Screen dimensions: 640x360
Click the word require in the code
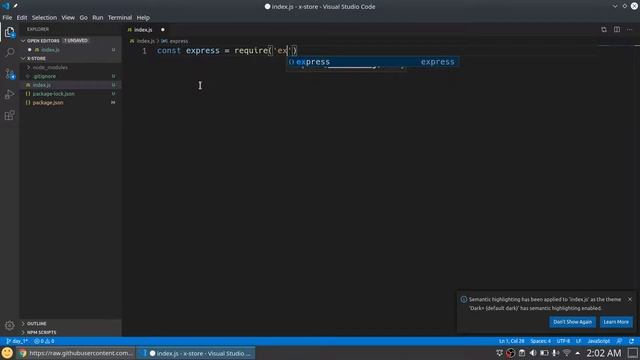point(251,51)
